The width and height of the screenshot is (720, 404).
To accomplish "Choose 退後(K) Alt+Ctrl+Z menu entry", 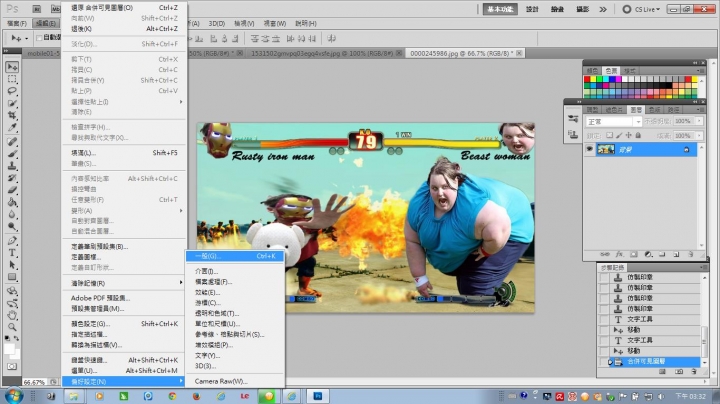I will [x=124, y=28].
